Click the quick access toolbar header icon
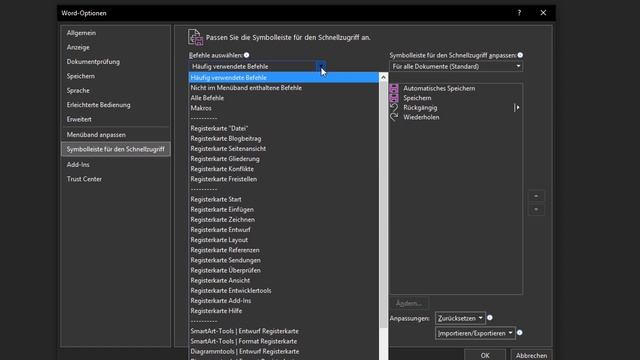The image size is (640, 360). [x=196, y=37]
